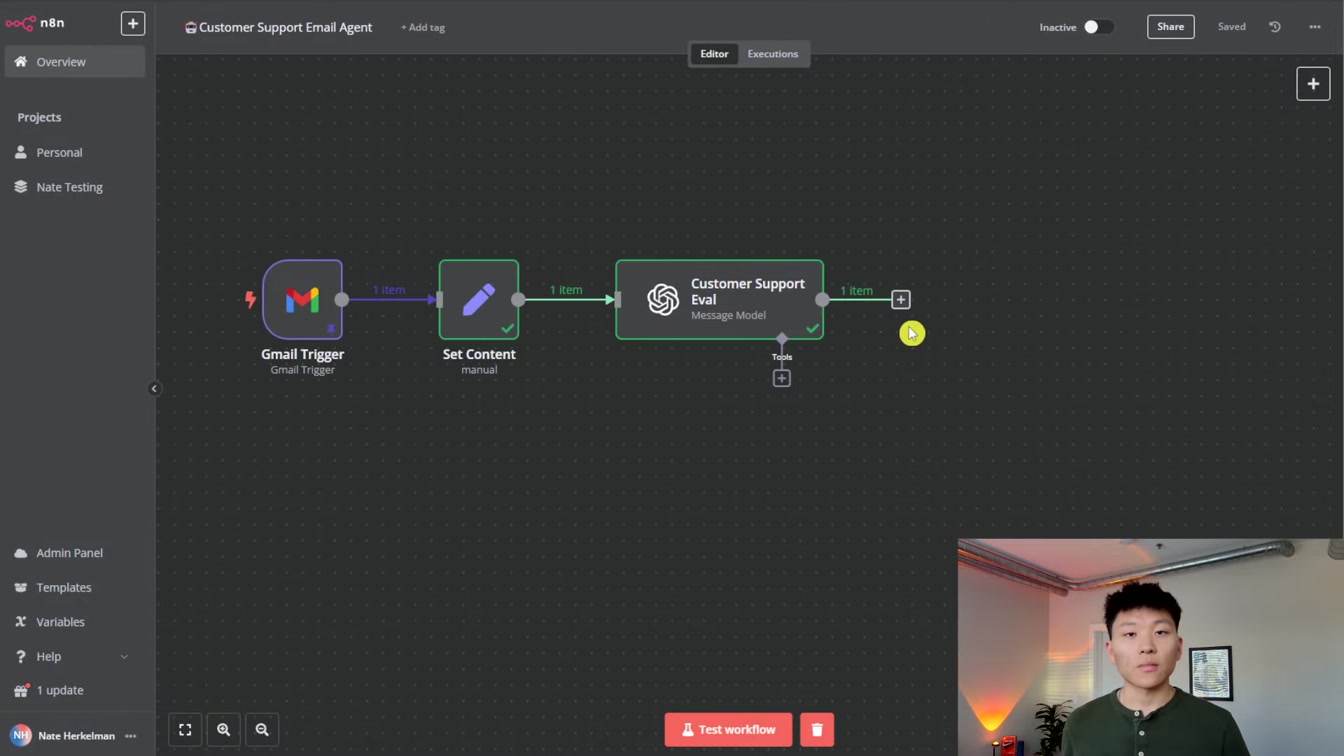Click the Share button
Screen dimensions: 1344x756
point(1171,27)
